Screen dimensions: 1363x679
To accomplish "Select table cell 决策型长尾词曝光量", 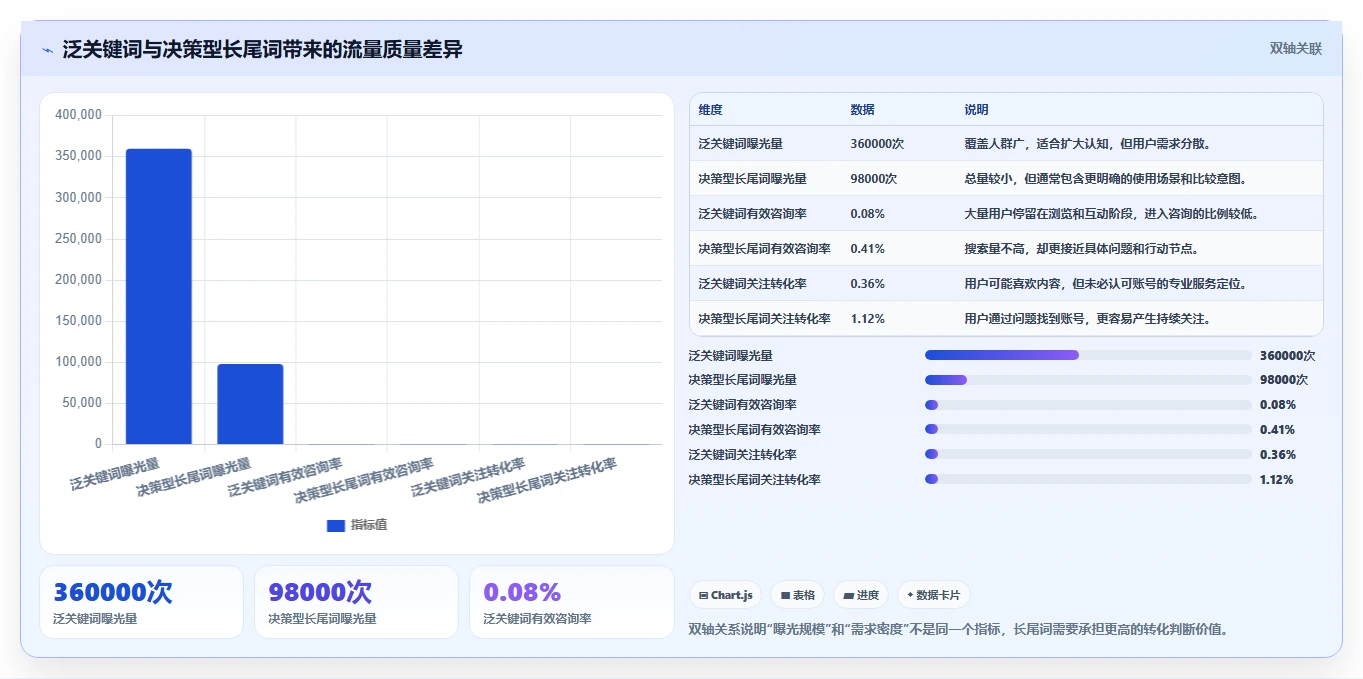I will 752,179.
